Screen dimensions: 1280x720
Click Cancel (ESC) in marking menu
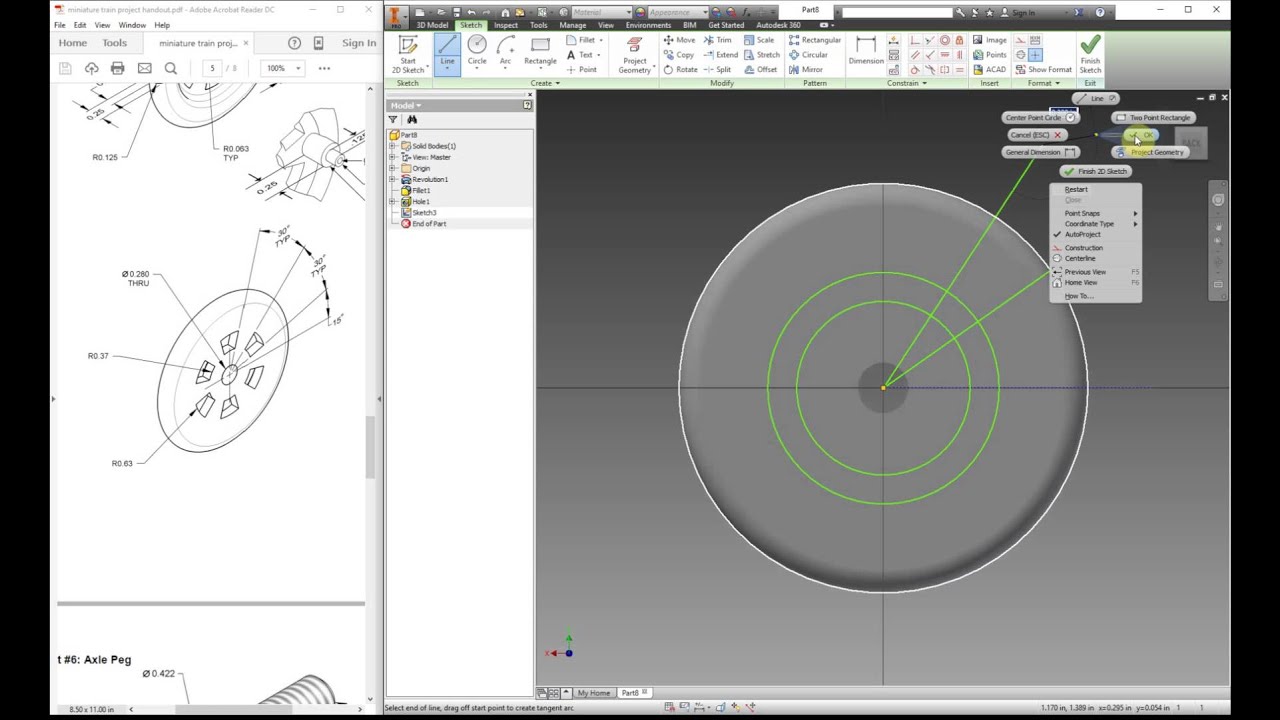click(x=1035, y=135)
